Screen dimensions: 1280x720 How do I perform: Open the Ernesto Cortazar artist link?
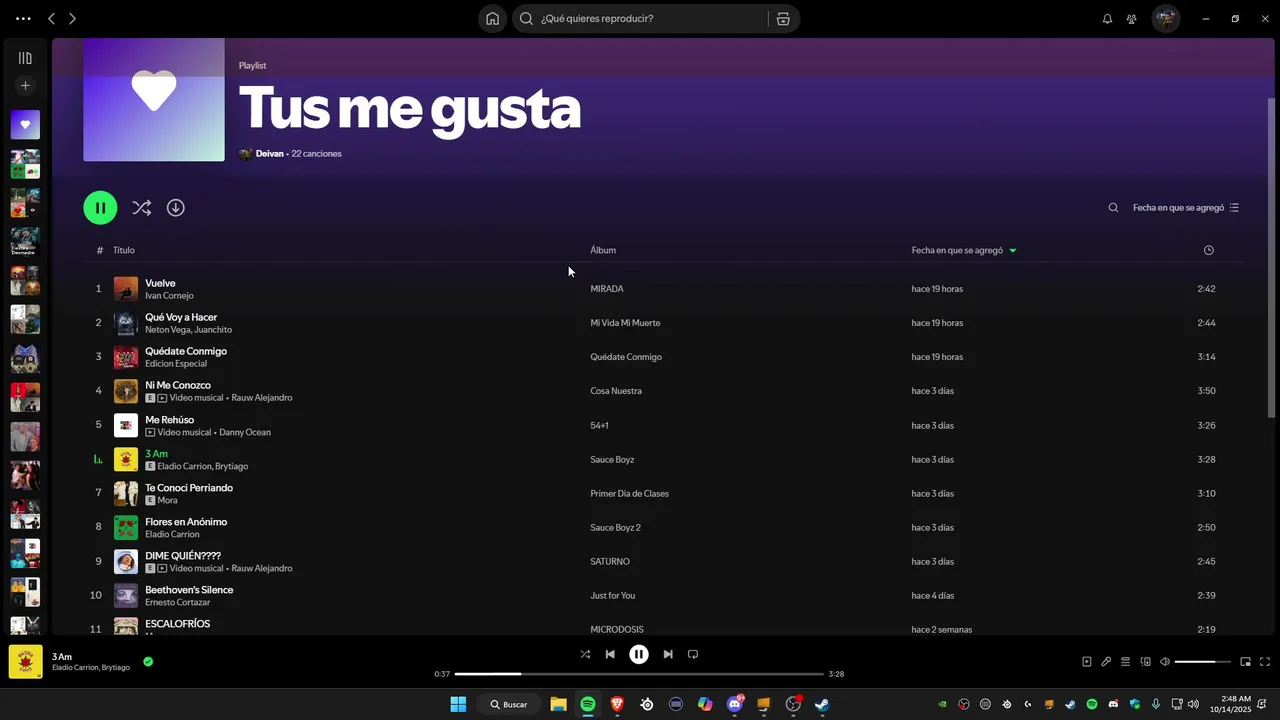coord(178,603)
